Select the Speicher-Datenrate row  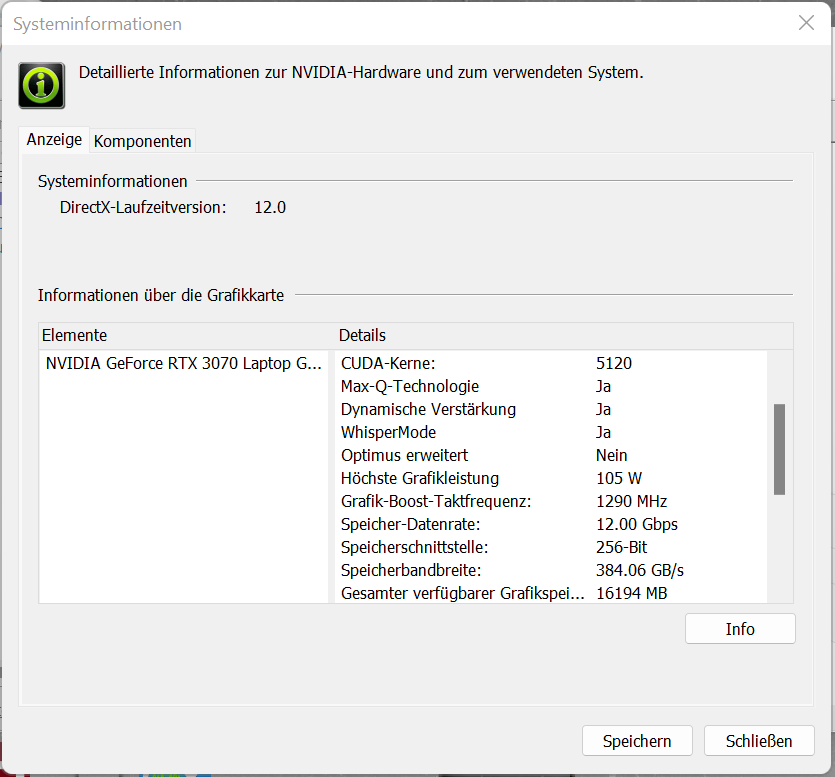[551, 524]
